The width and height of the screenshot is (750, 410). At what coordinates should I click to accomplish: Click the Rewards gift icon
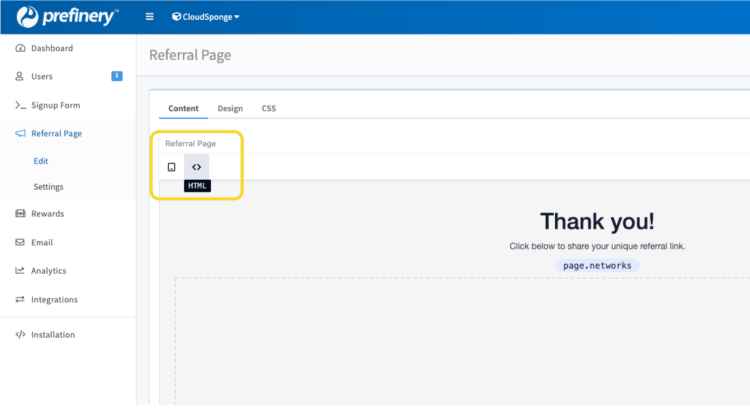(20, 213)
